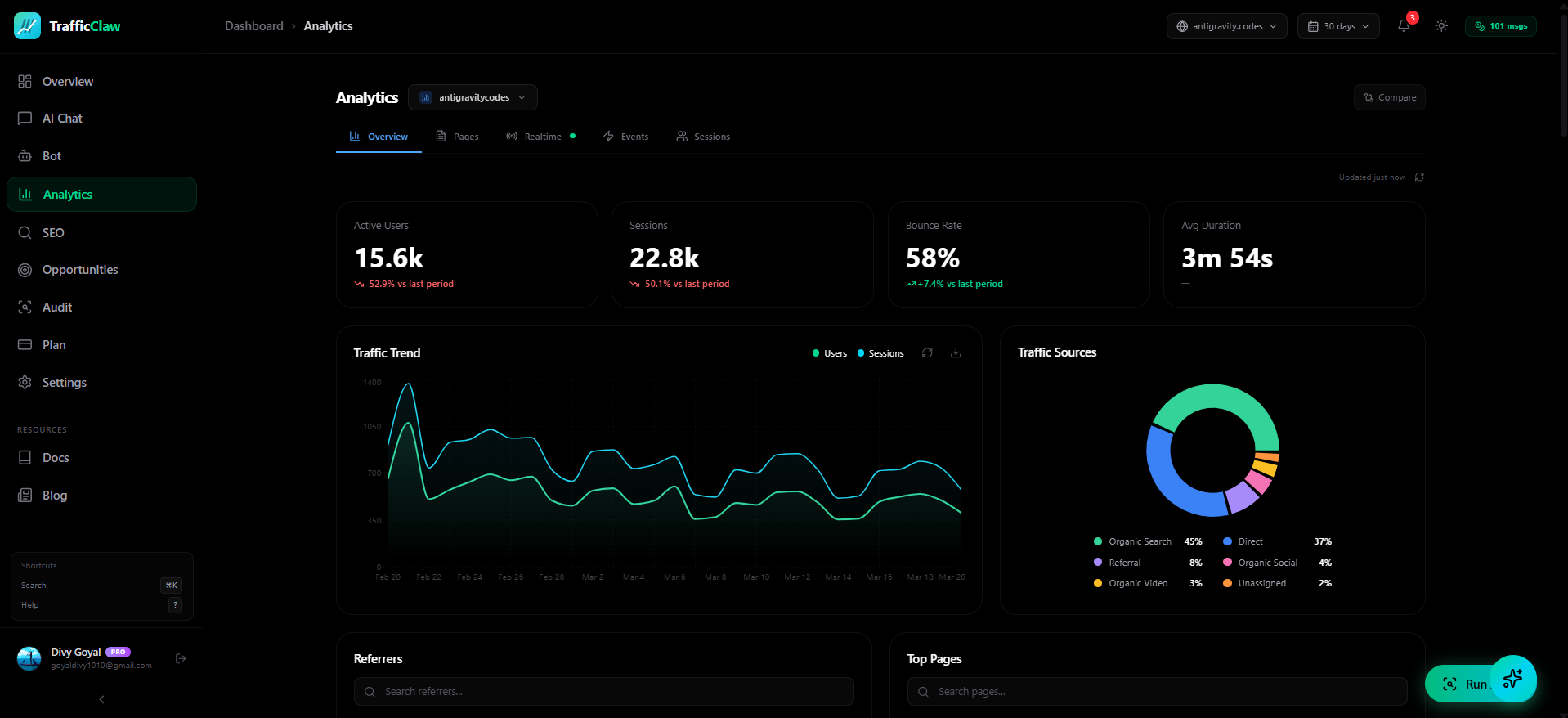Open SEO in the sidebar
This screenshot has height=718, width=1568.
pyautogui.click(x=101, y=233)
